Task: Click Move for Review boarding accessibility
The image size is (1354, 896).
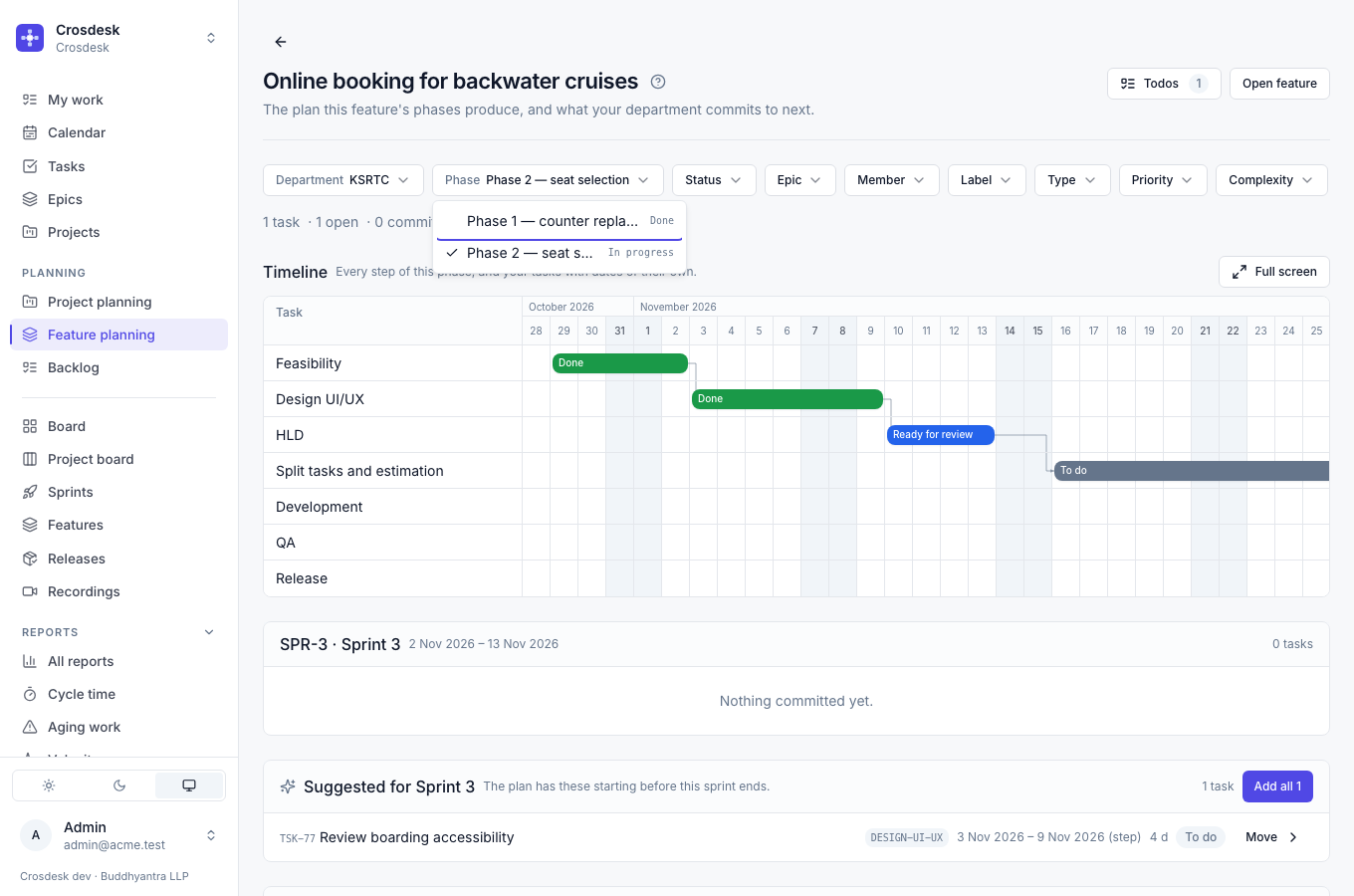Action: 1271,837
